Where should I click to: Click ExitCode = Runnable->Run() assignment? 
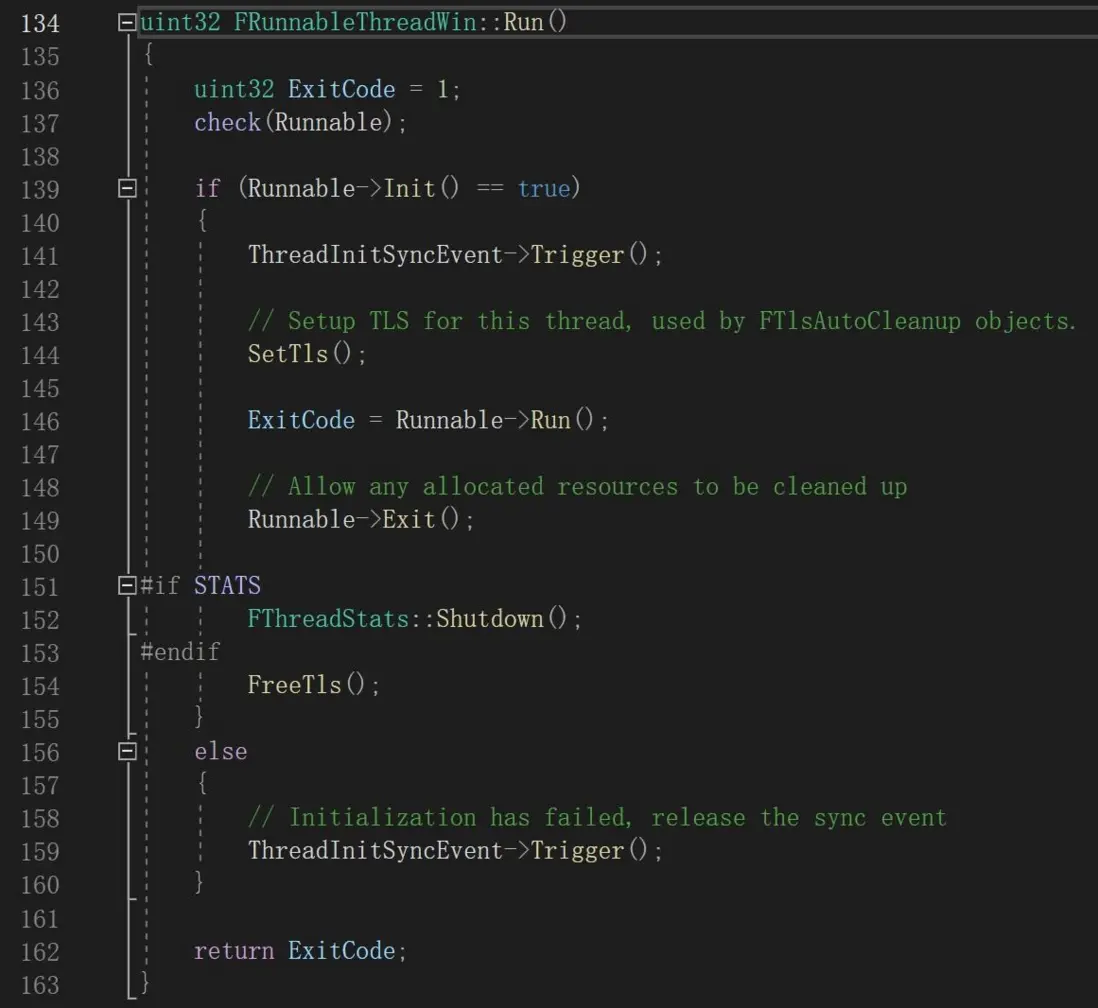428,420
